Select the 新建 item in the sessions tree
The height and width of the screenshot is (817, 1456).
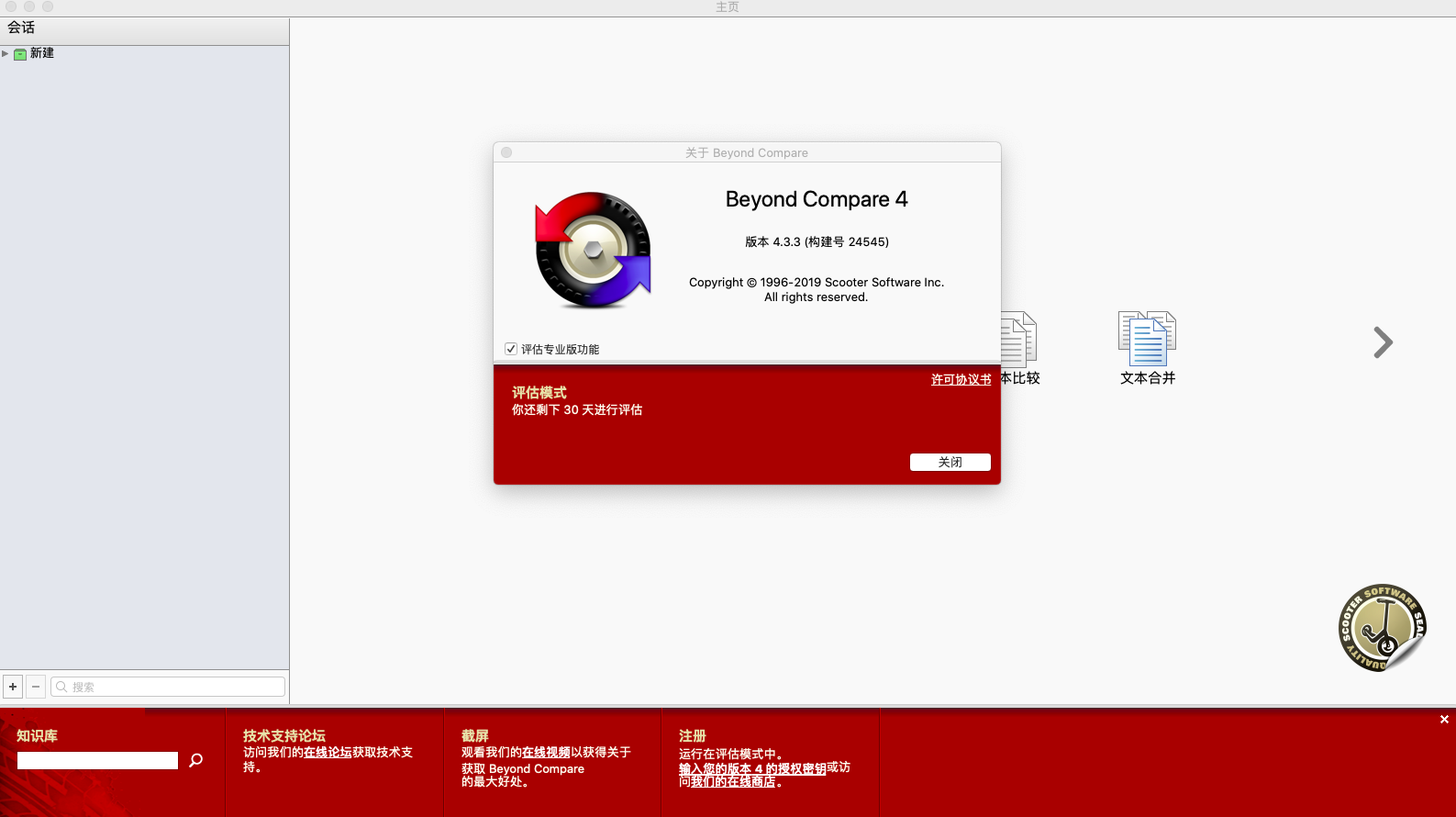42,53
